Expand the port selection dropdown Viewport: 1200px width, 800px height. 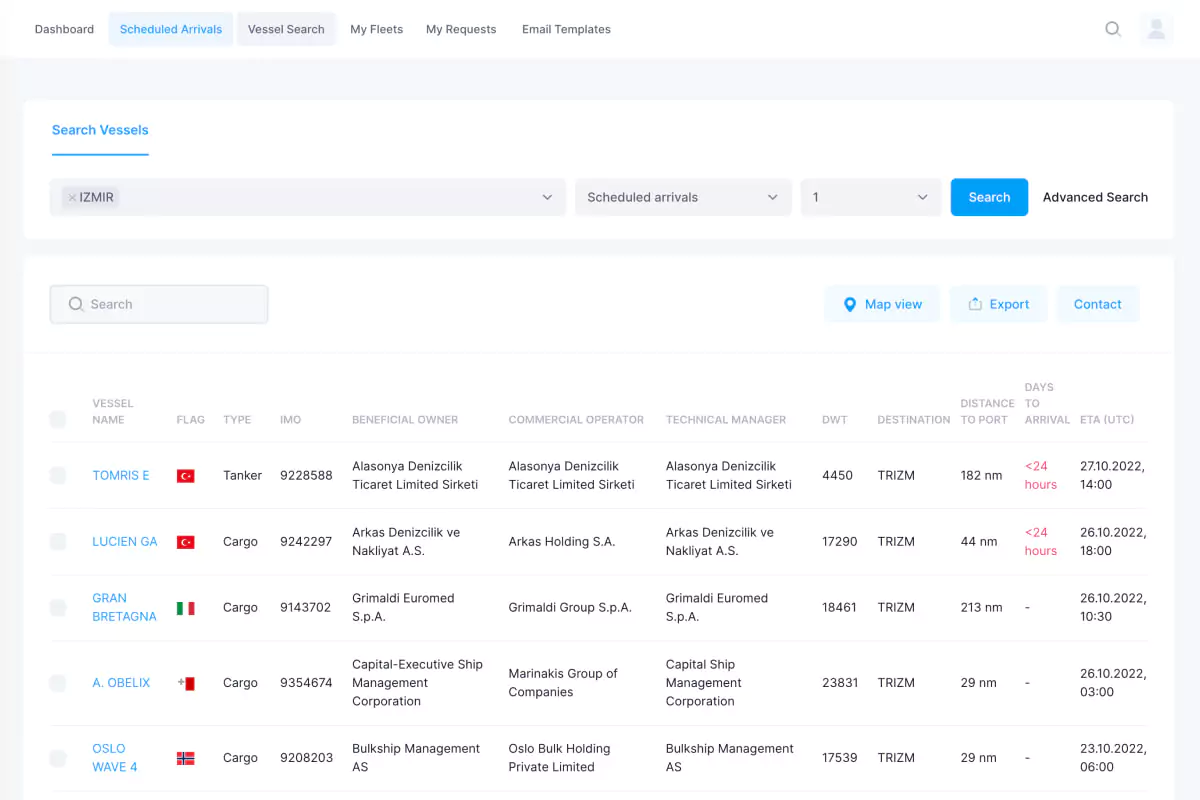546,198
